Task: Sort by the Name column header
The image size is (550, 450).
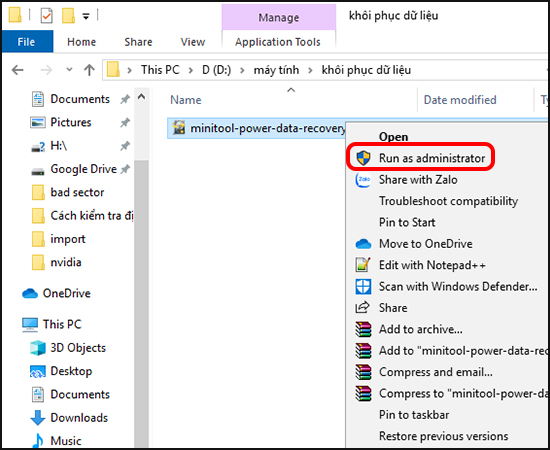Action: click(186, 100)
